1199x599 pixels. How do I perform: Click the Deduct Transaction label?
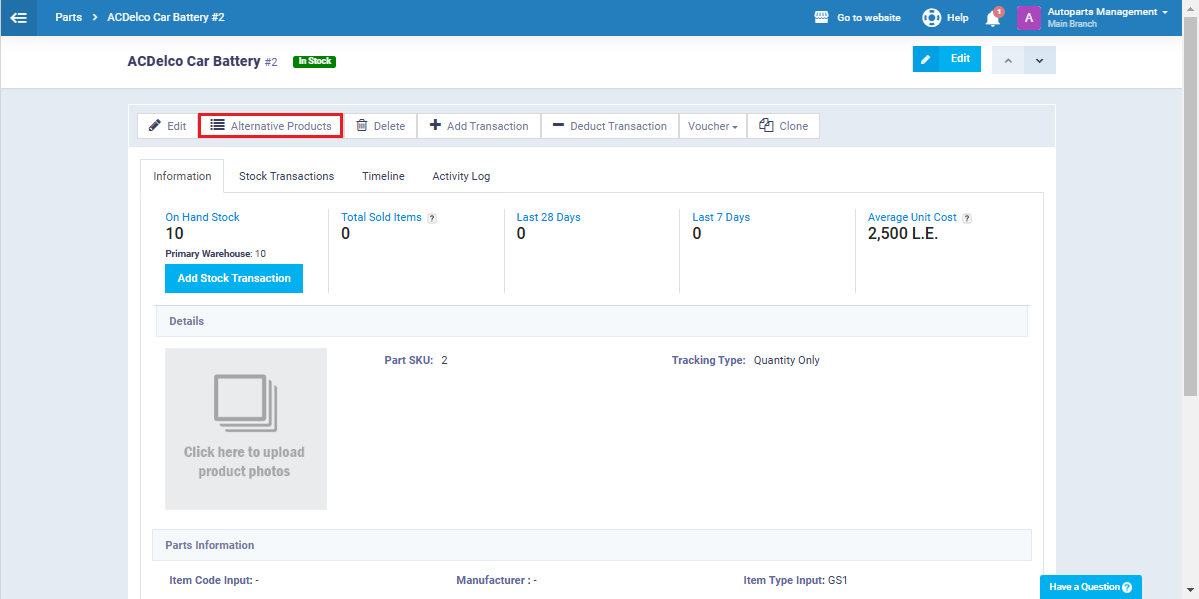619,126
